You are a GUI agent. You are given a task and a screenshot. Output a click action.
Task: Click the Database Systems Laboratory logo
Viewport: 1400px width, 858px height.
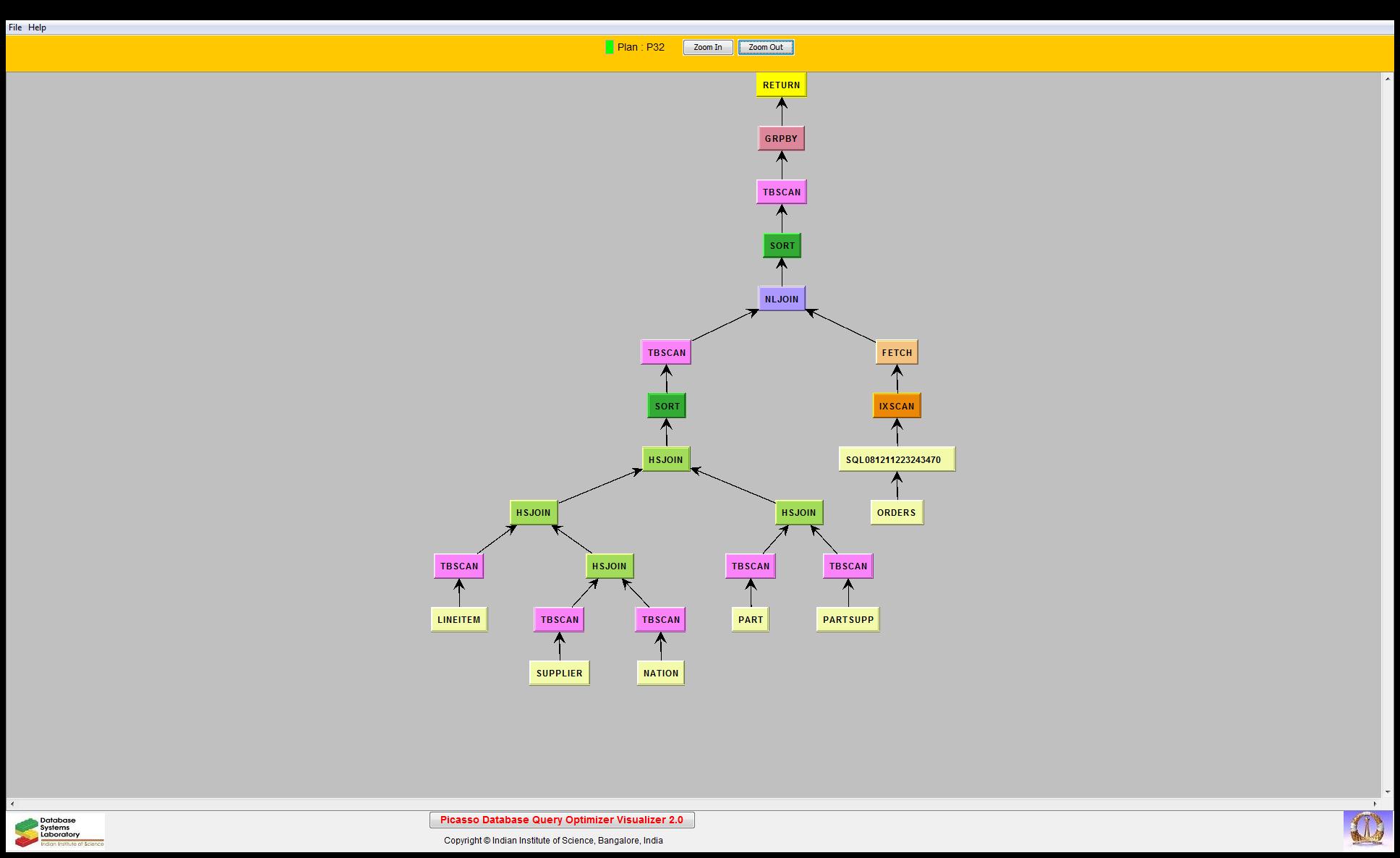[x=58, y=831]
